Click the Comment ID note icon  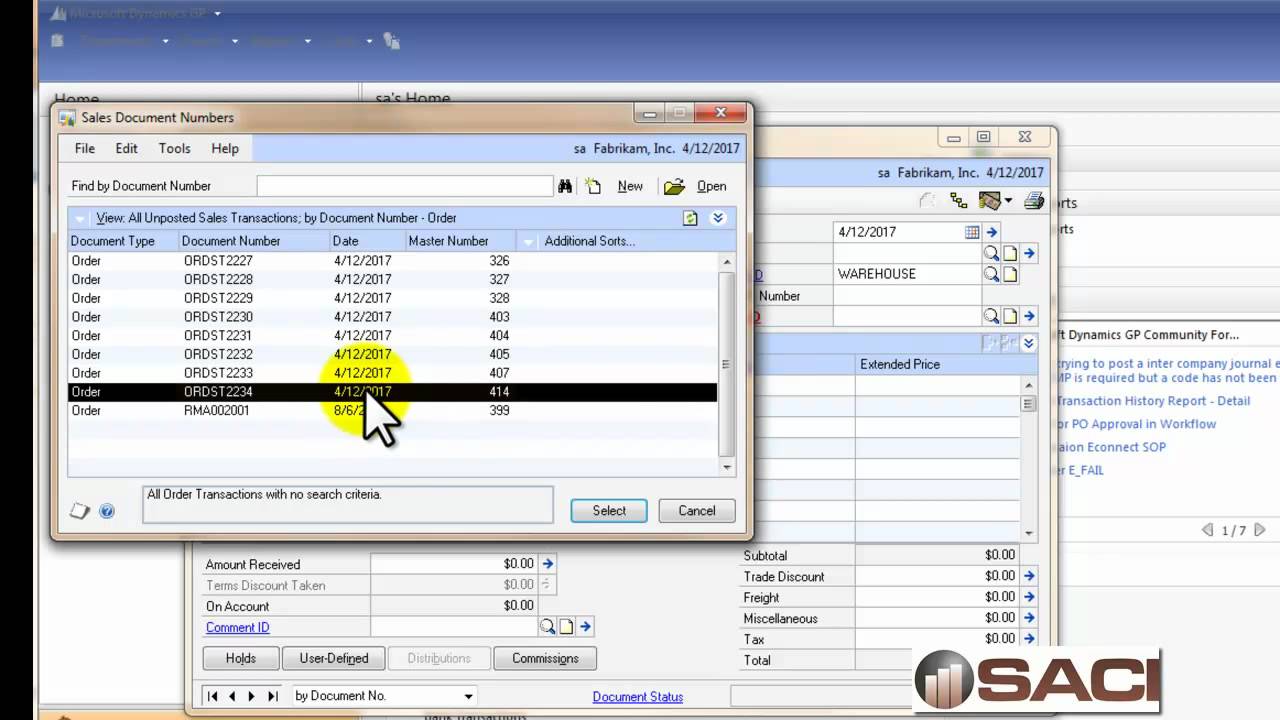point(566,627)
